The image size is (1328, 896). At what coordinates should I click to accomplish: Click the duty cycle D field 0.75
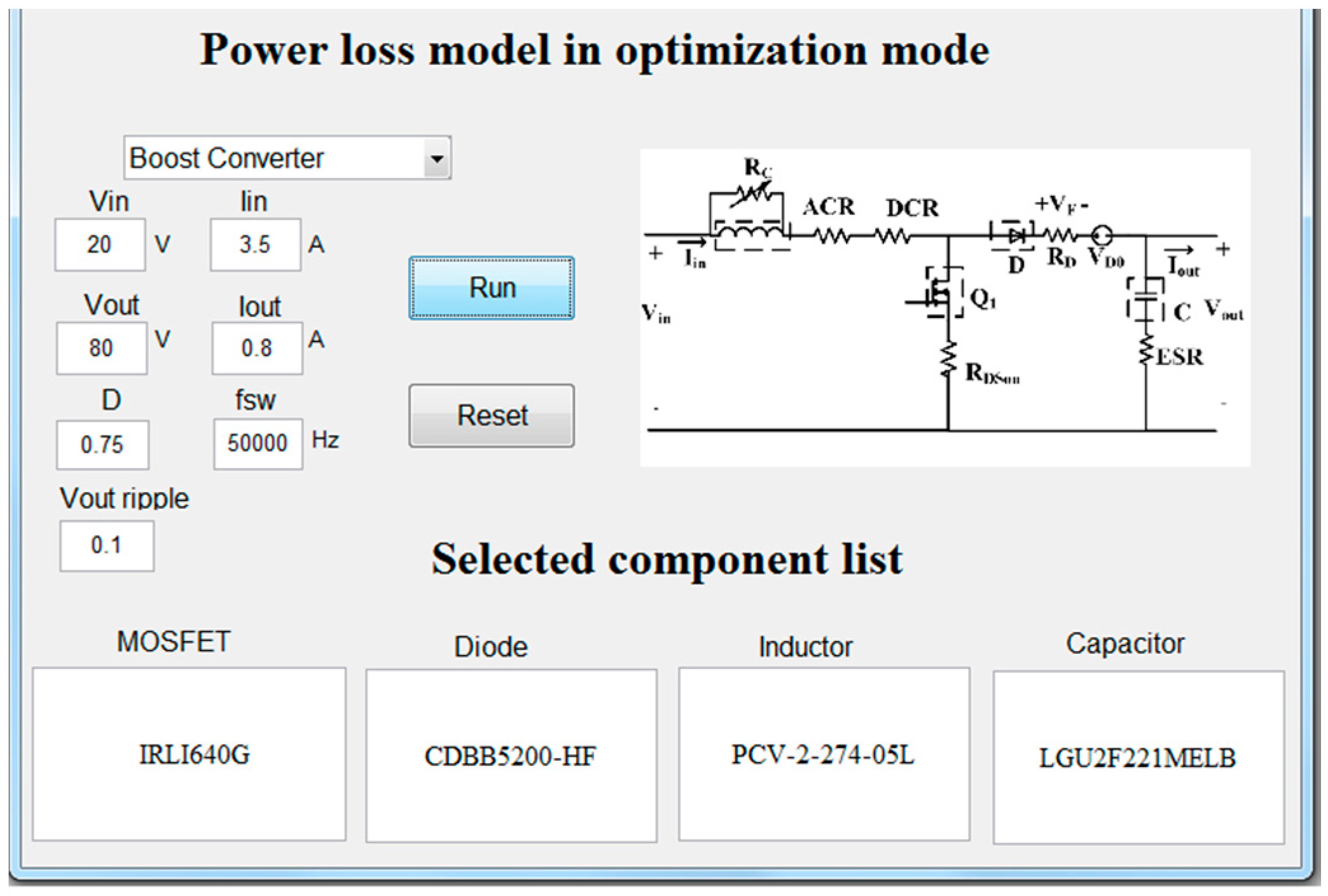(102, 445)
